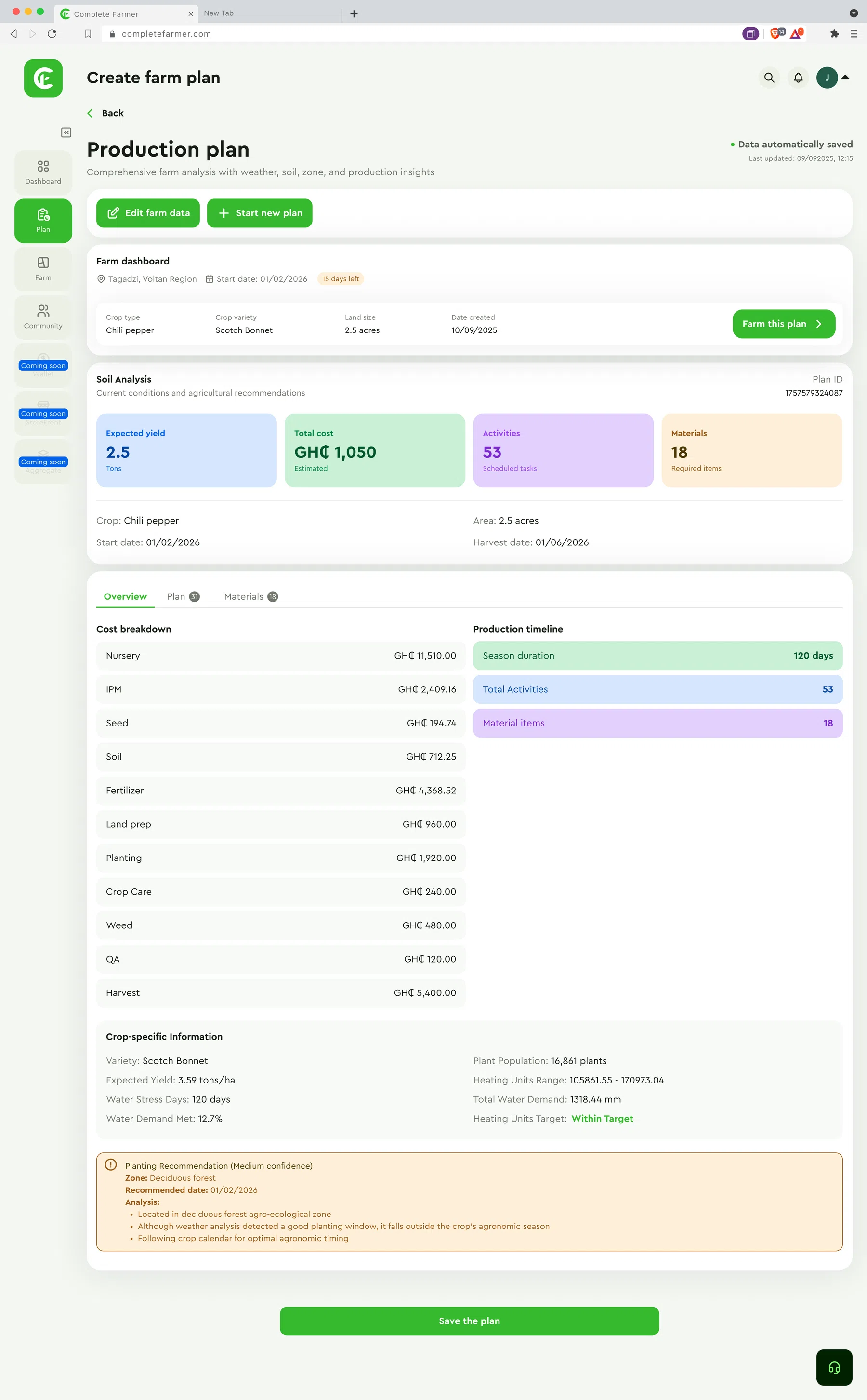Click the Nursery cost row
Screen dimensions: 867x1400
point(281,656)
